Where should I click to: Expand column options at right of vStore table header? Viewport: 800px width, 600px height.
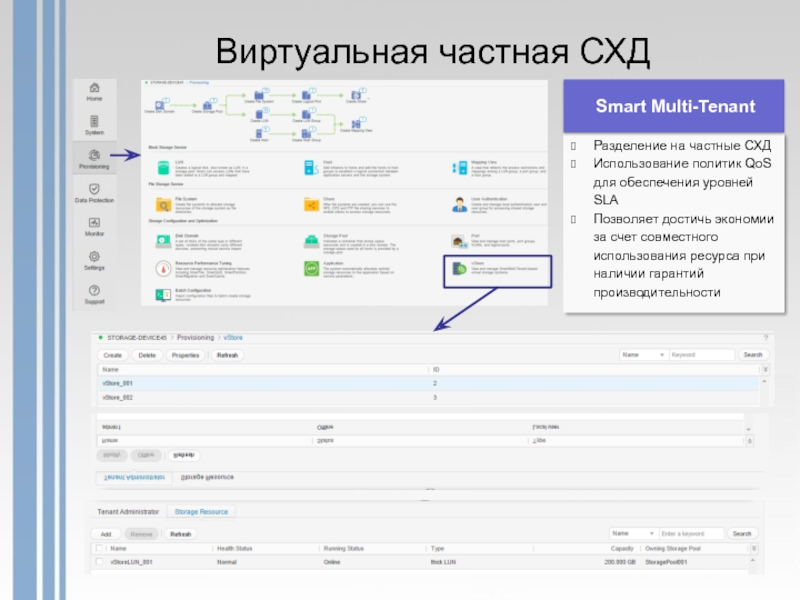pyautogui.click(x=765, y=369)
